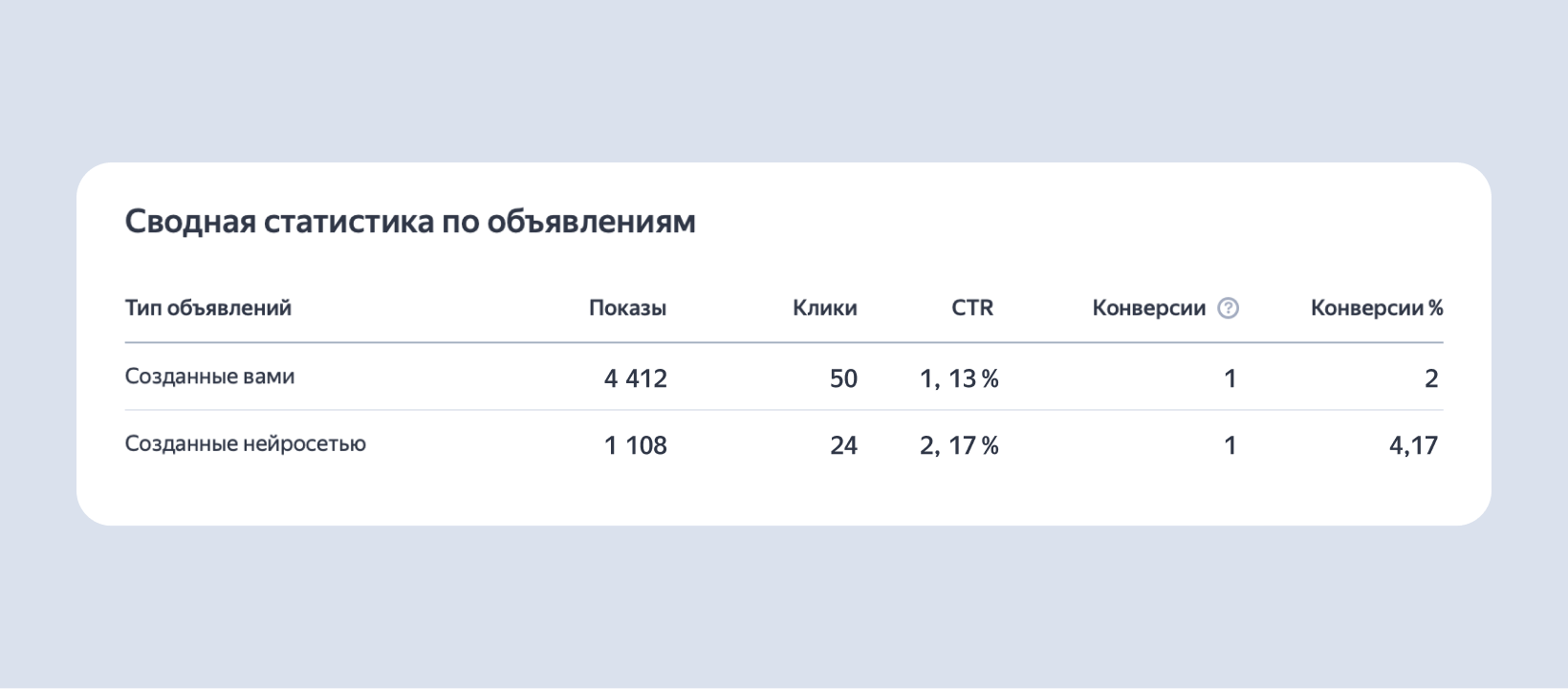Click the Тип объявлений column header
The image size is (1568, 689).
click(x=208, y=308)
